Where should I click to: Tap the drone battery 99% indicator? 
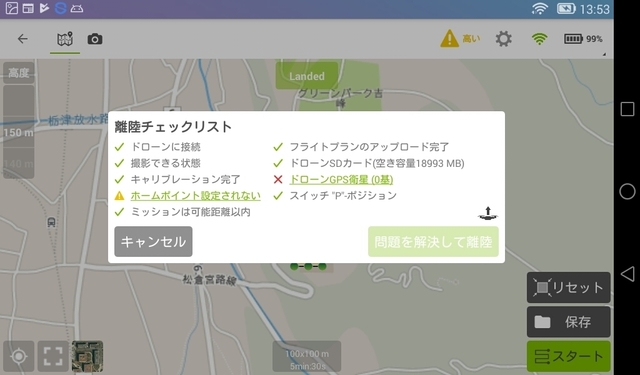pyautogui.click(x=583, y=39)
